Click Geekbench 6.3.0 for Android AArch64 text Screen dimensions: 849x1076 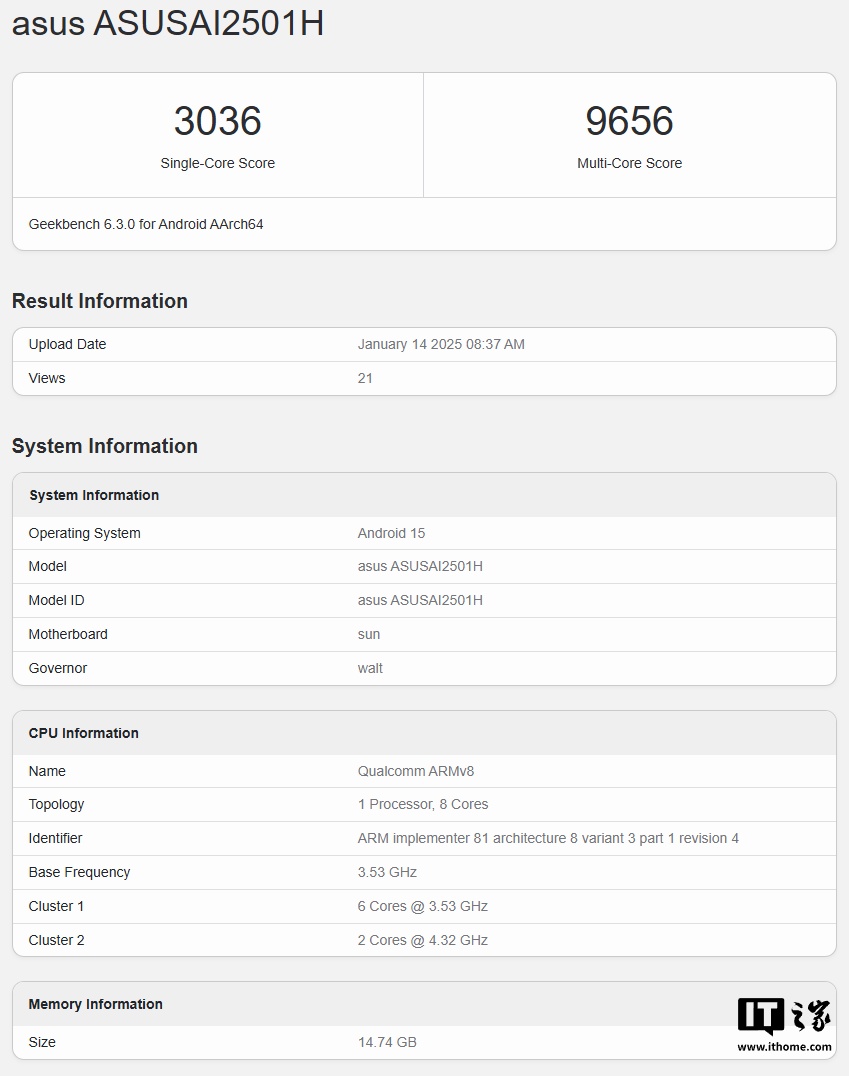[x=146, y=224]
